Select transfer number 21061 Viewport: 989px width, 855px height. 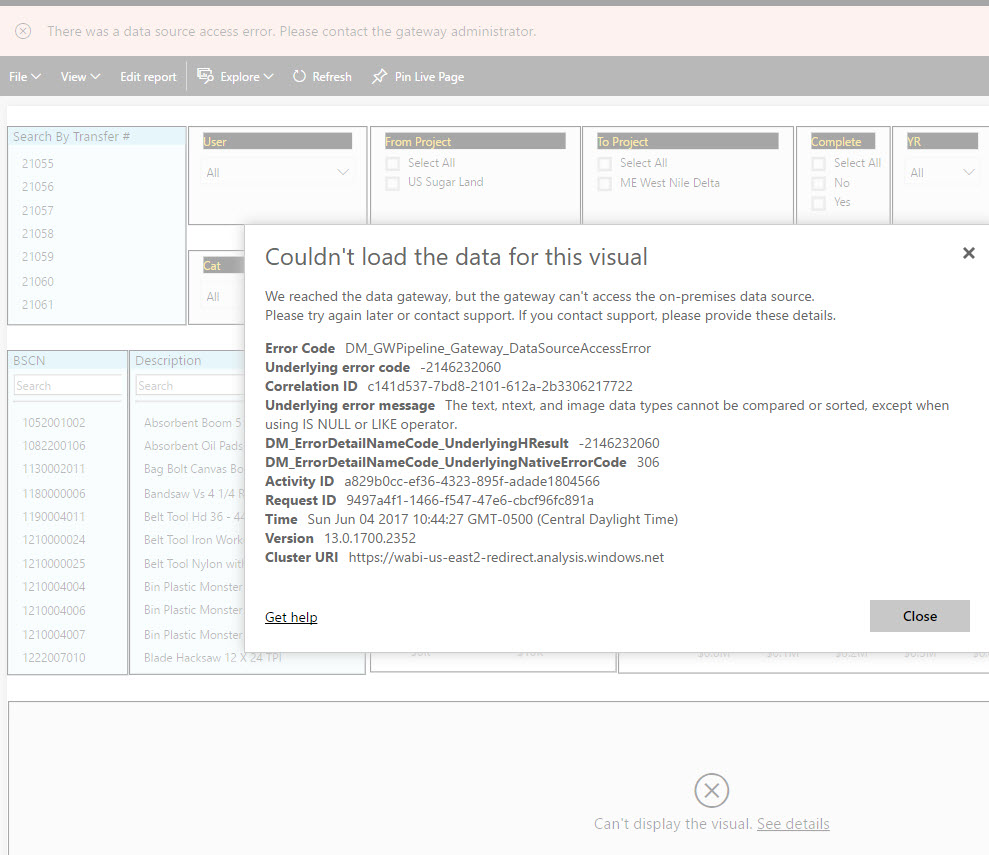pos(37,305)
